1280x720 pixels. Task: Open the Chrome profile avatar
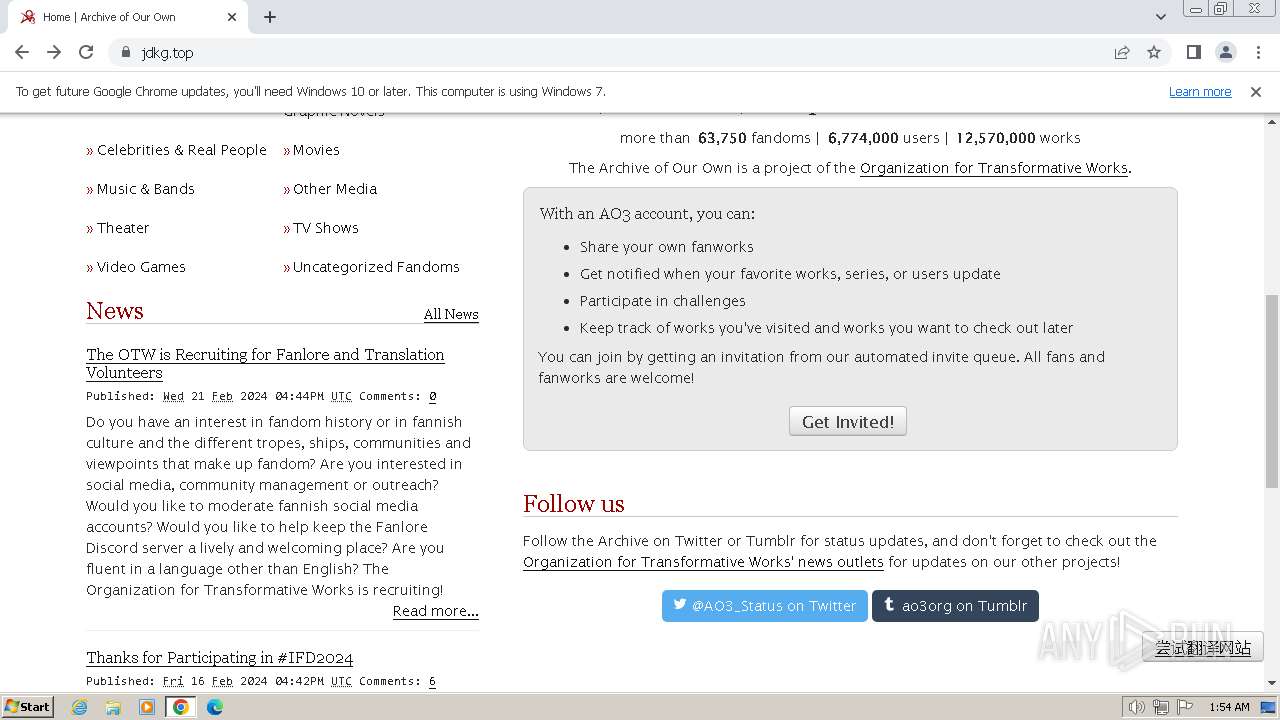[x=1225, y=52]
